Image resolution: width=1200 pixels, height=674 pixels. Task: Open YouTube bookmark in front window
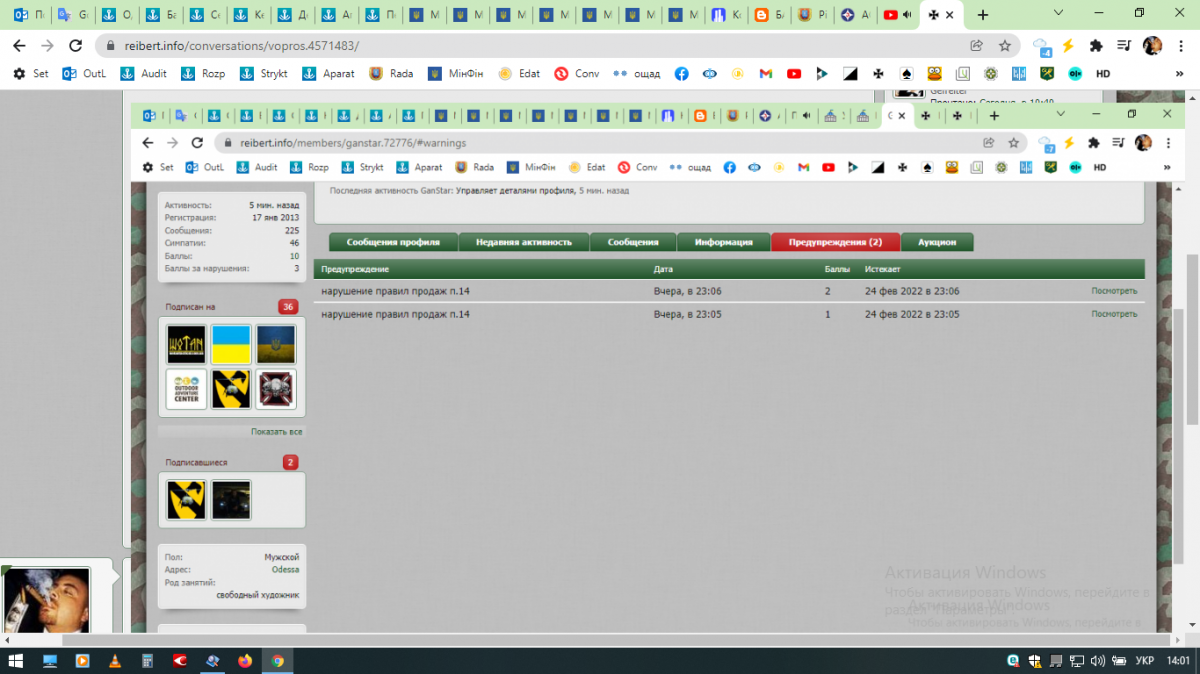[828, 167]
